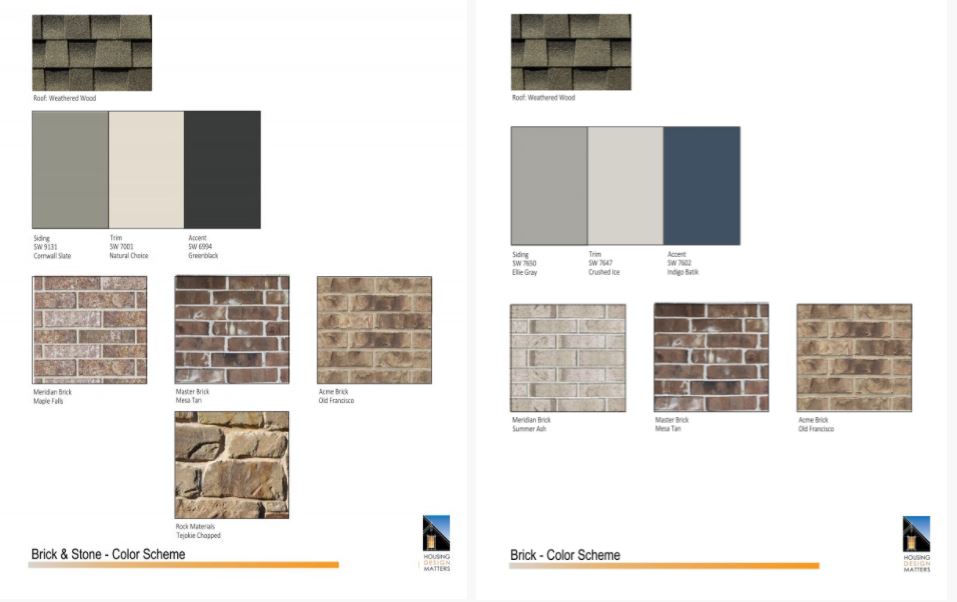
Task: Click the 'Crushed Ice' label text
Action: [604, 272]
